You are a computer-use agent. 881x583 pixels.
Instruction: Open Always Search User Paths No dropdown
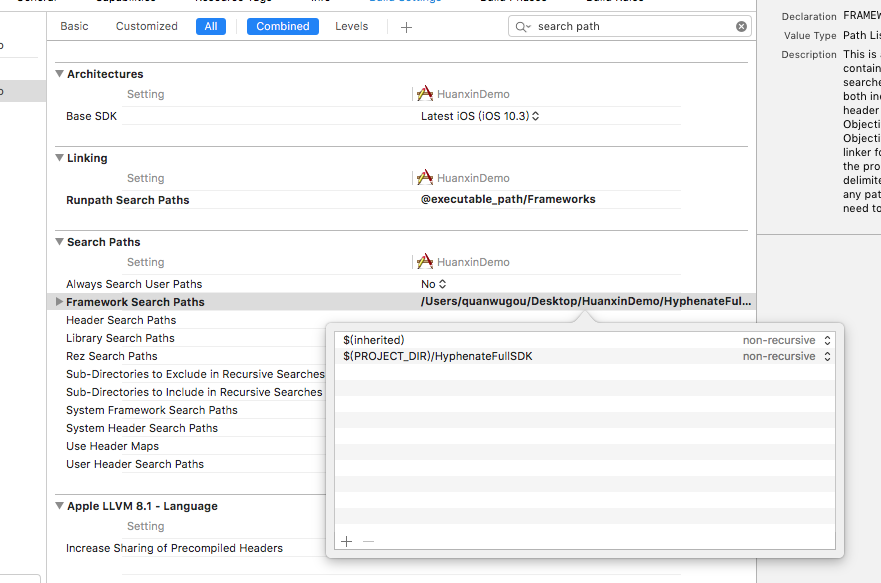tap(434, 284)
